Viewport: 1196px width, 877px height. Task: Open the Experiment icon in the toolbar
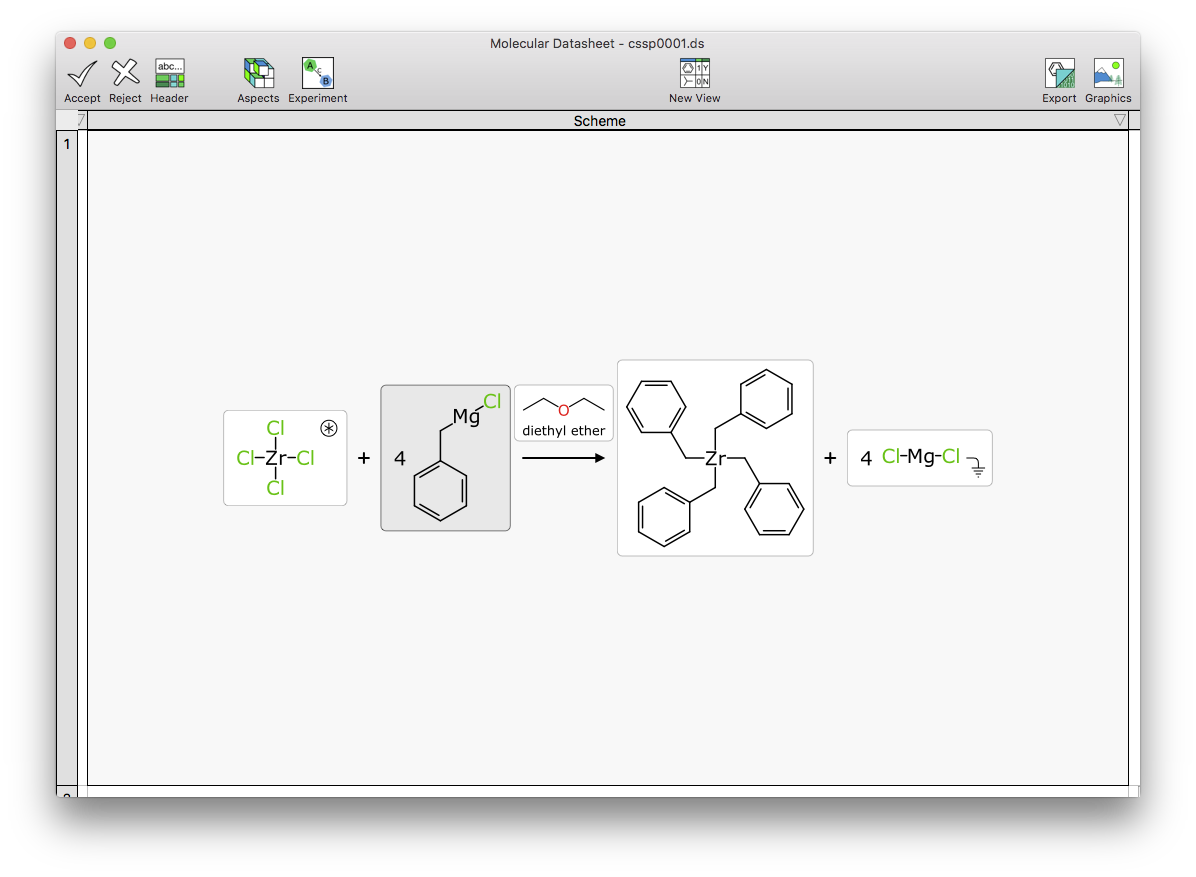coord(317,75)
